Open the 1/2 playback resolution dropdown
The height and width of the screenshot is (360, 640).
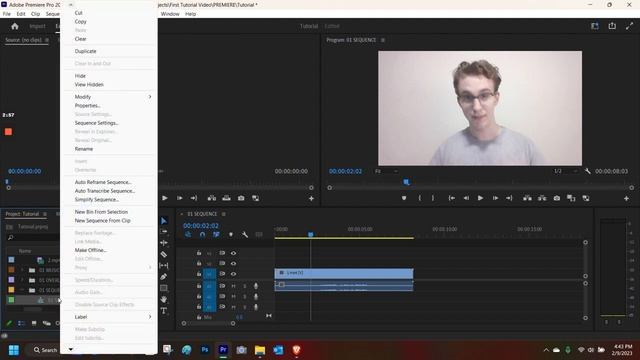(x=565, y=171)
